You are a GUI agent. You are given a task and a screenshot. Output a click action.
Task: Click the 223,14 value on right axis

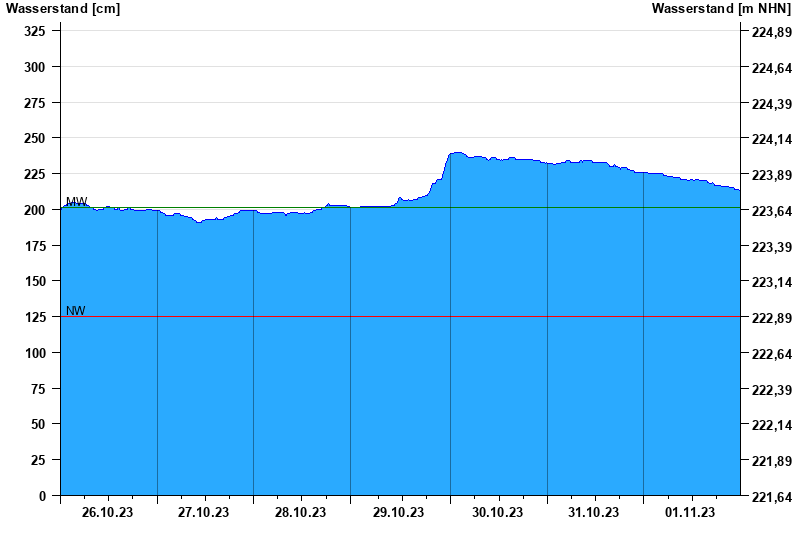[772, 282]
